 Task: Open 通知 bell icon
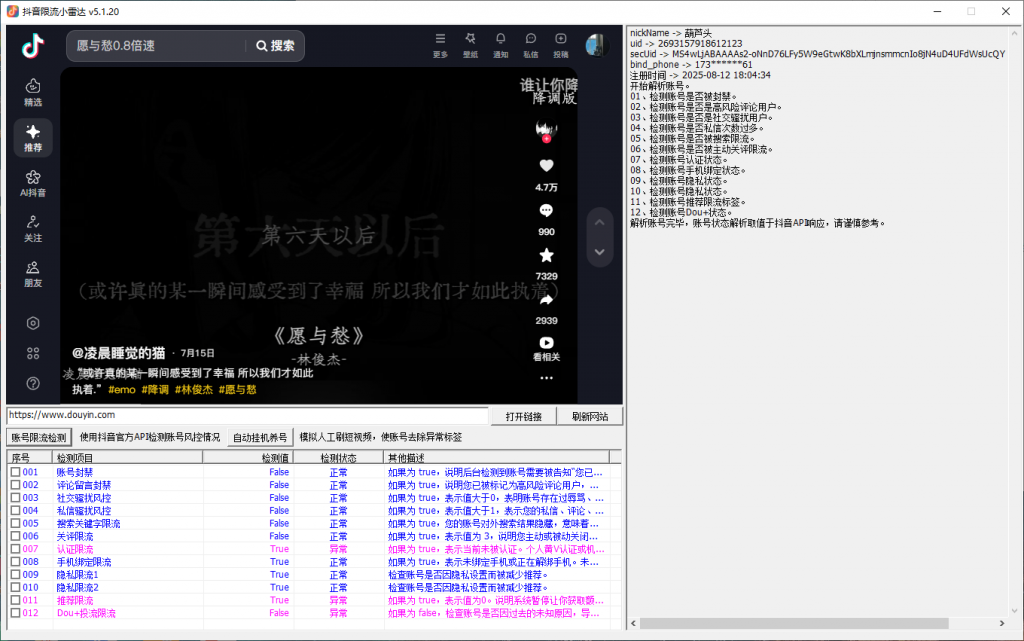point(500,45)
